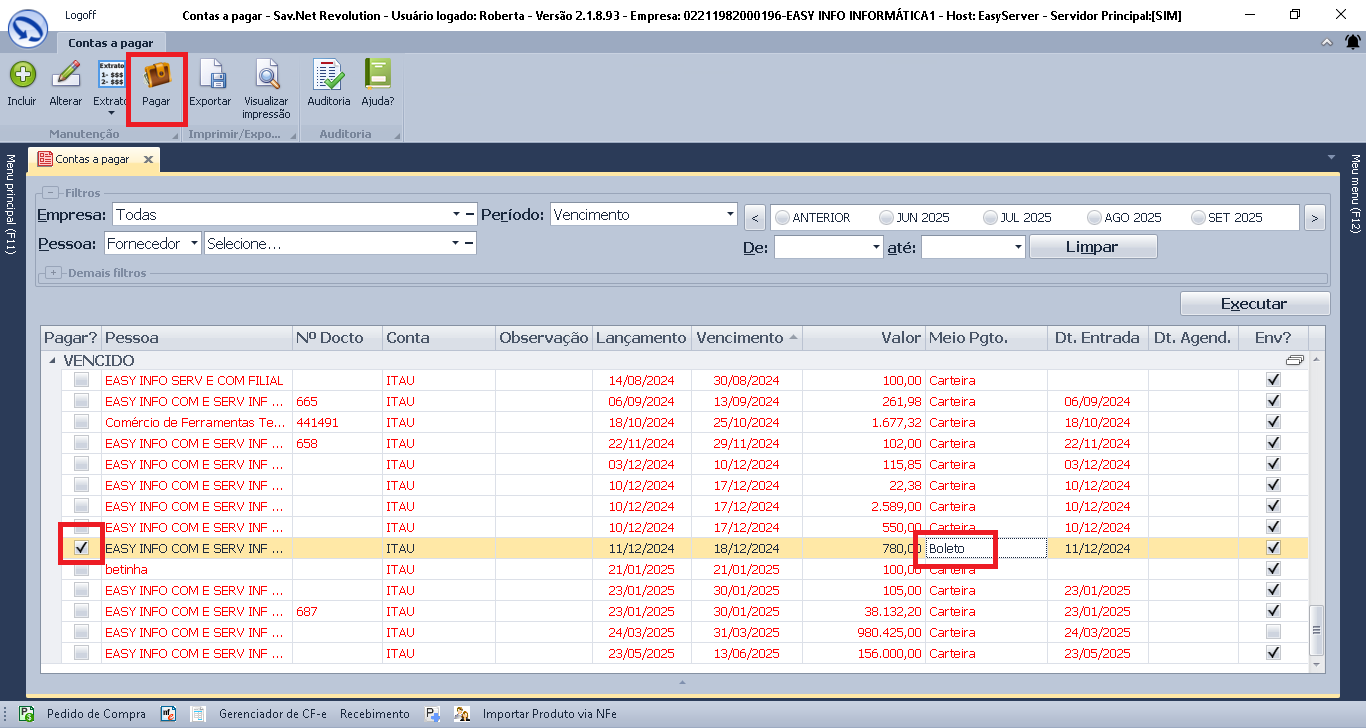Click the Pagar wallet icon
Viewport: 1366px width, 728px height.
click(x=156, y=76)
